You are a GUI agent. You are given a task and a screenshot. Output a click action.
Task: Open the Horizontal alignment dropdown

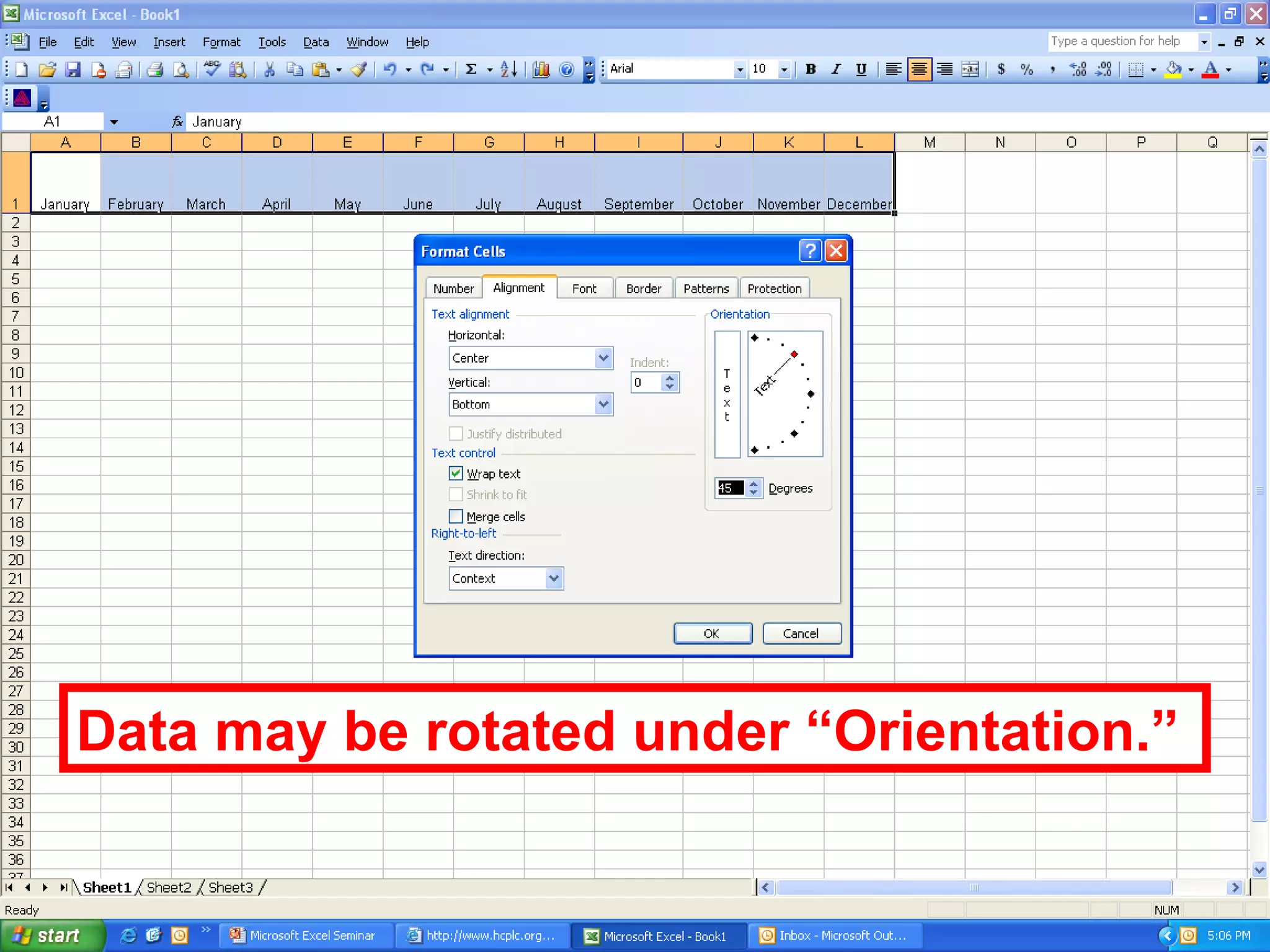603,358
